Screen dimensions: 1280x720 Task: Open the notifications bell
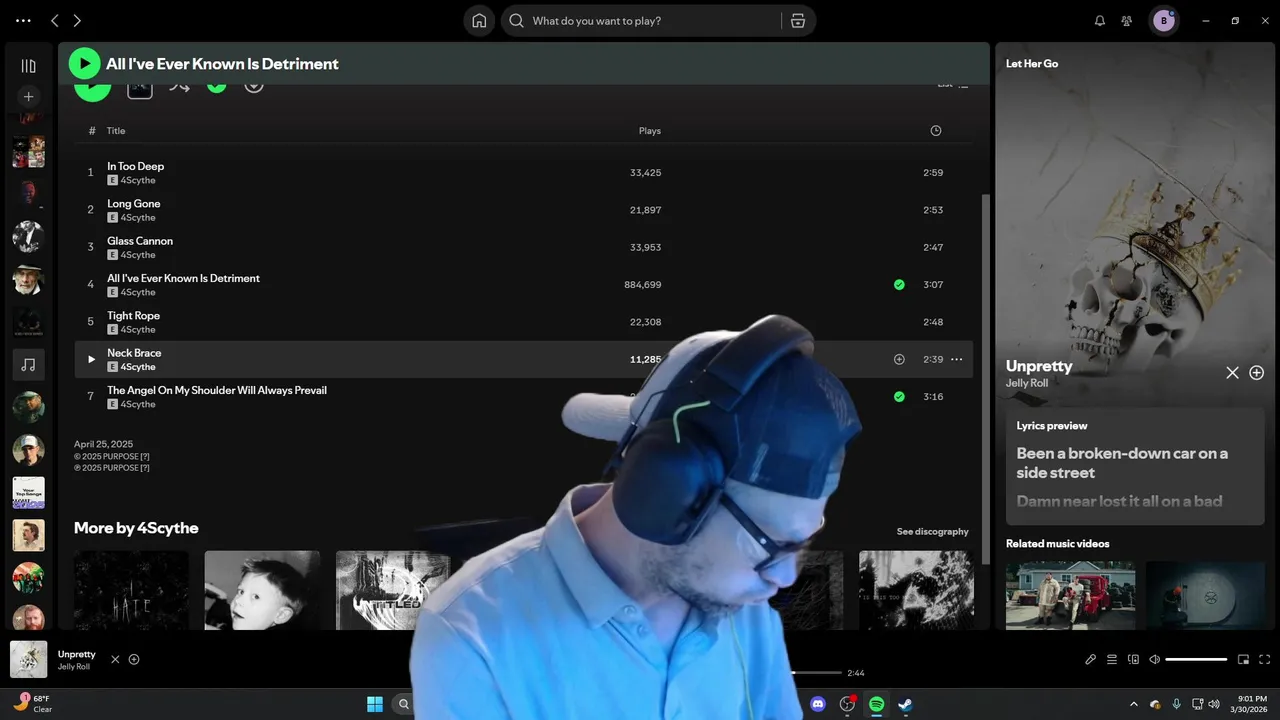click(1100, 21)
